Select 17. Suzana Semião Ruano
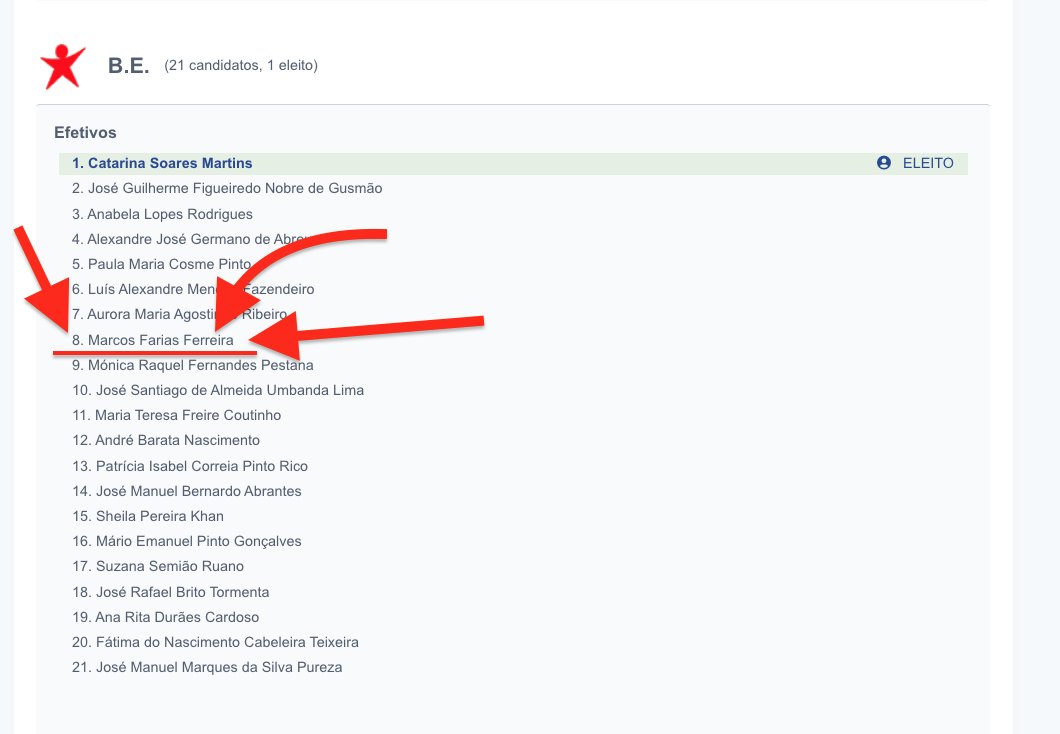The image size is (1060, 734). click(158, 566)
